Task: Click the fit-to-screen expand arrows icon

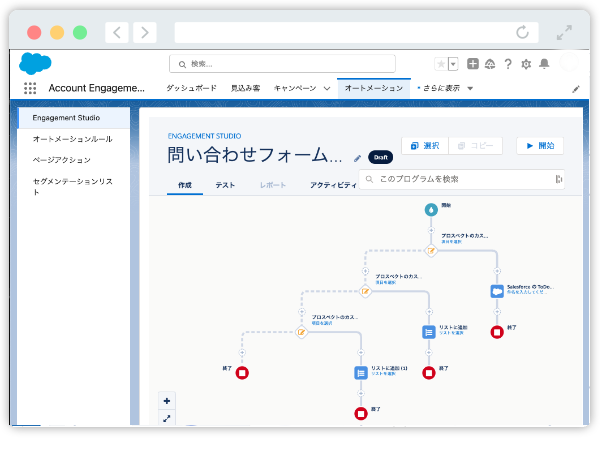Action: [167, 418]
